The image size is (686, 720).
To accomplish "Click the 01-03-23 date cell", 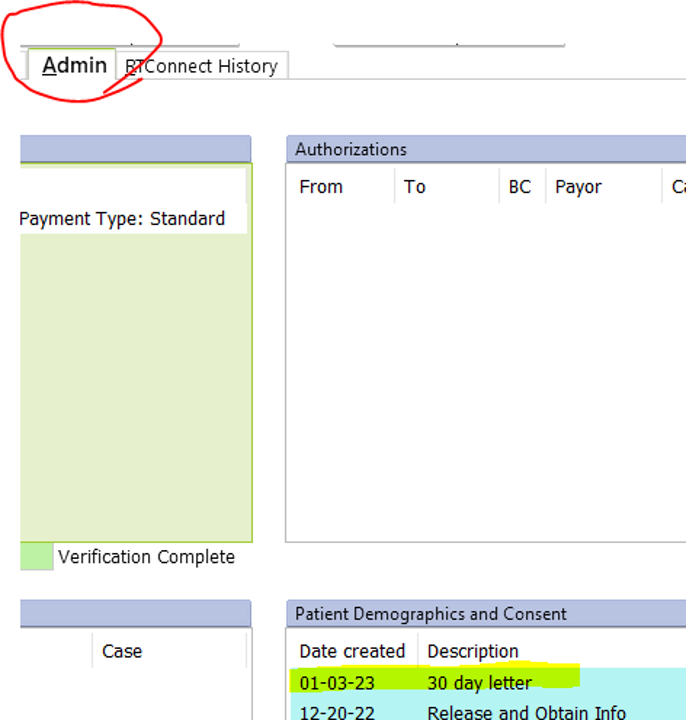I will 338,683.
